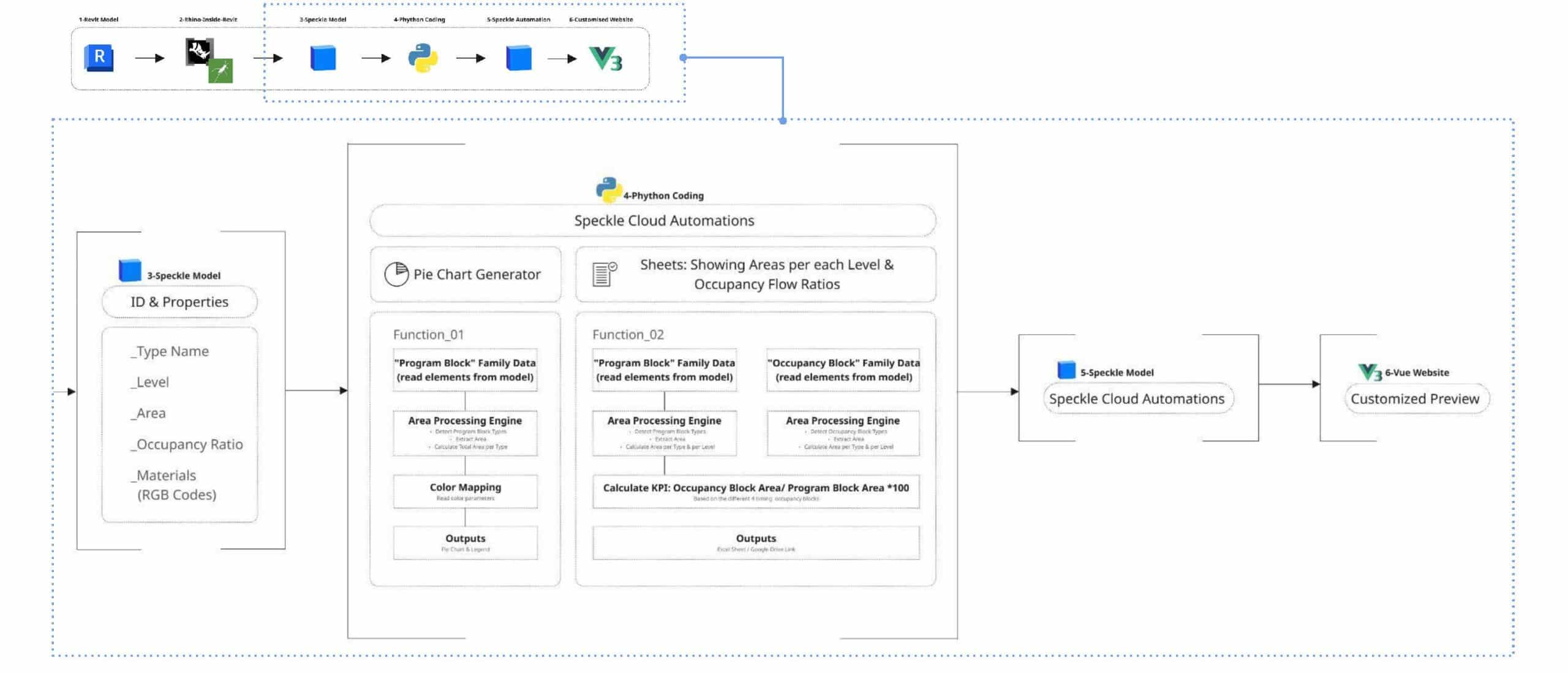Click the Vue V3 logo in top workflow

[x=605, y=59]
